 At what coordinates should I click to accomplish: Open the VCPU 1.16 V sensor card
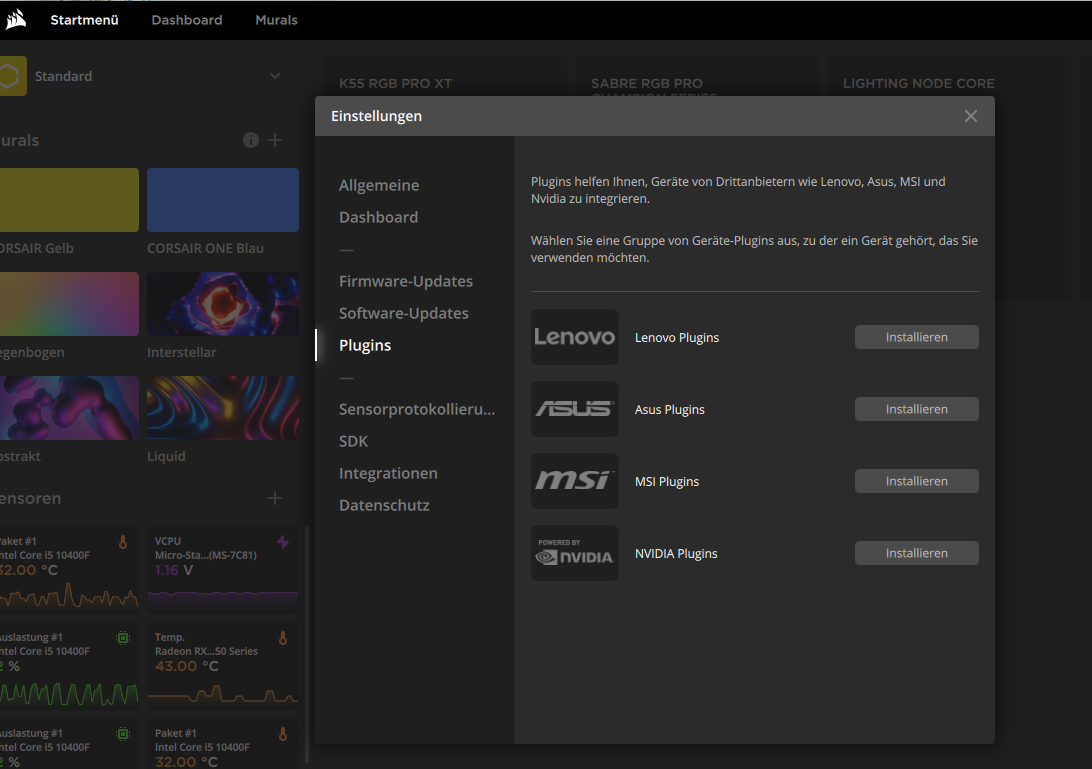pyautogui.click(x=223, y=568)
